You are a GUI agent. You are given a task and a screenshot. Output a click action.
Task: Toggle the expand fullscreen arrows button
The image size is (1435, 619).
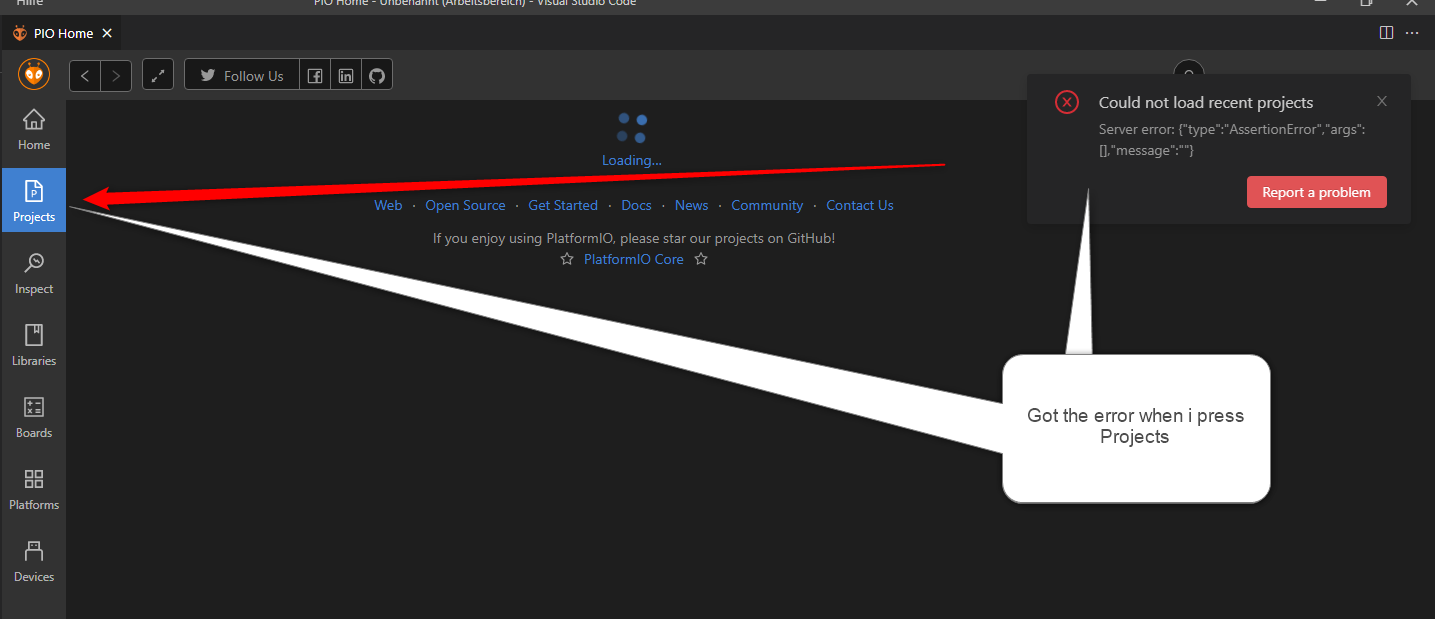[158, 75]
